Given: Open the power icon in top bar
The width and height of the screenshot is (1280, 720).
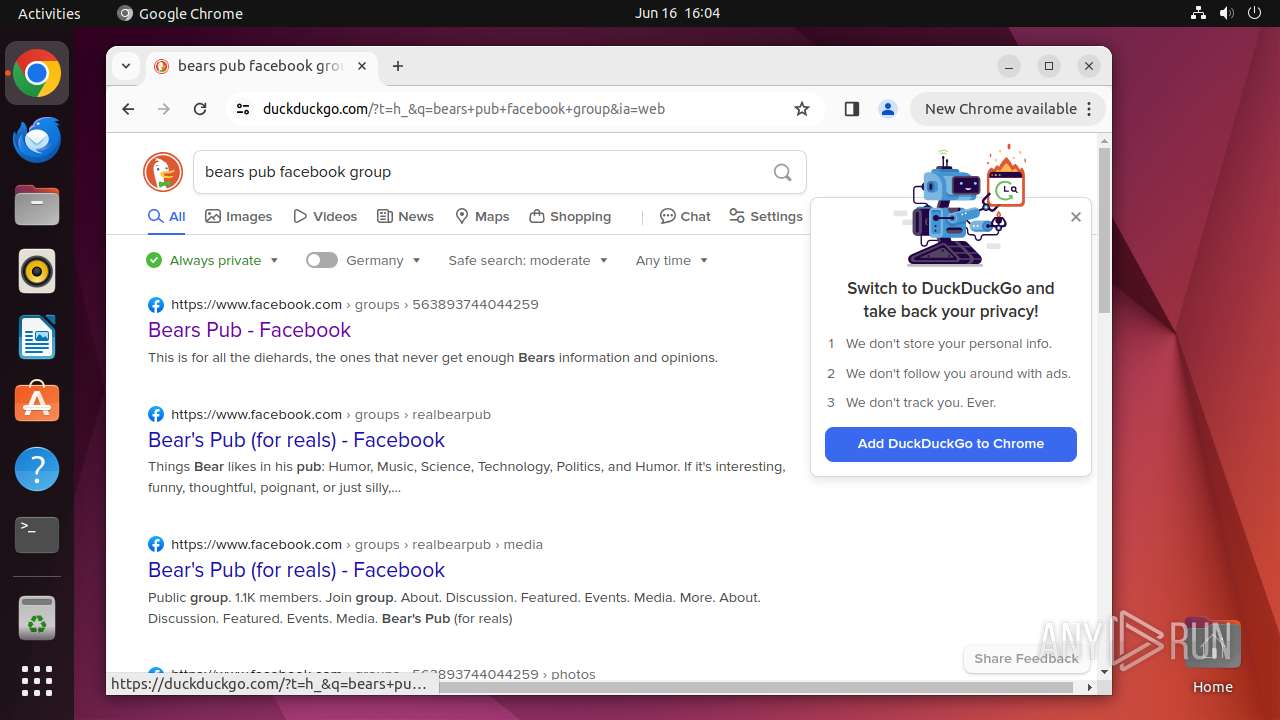Looking at the screenshot, I should (1254, 13).
